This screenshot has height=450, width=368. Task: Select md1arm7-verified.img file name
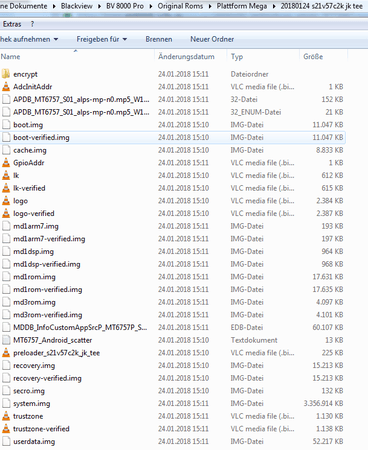[49, 239]
